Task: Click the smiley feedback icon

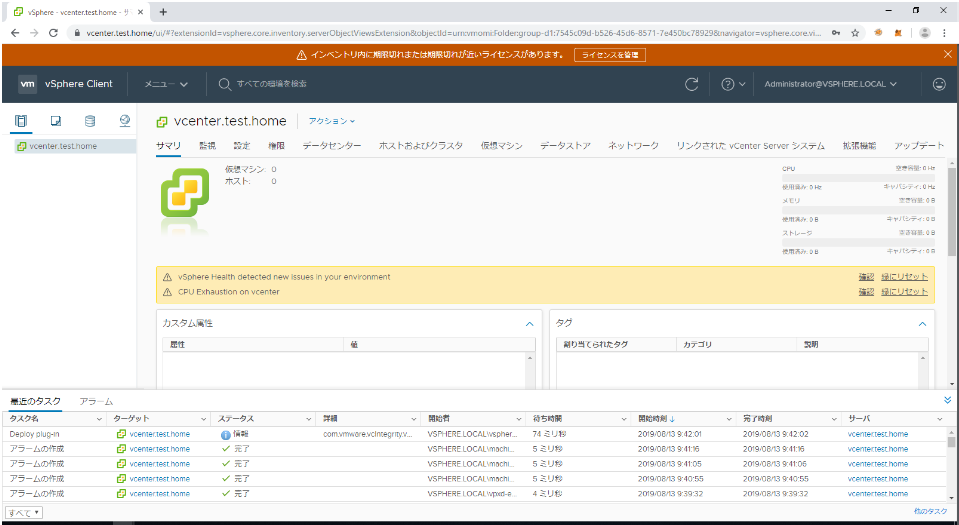Action: [x=939, y=84]
